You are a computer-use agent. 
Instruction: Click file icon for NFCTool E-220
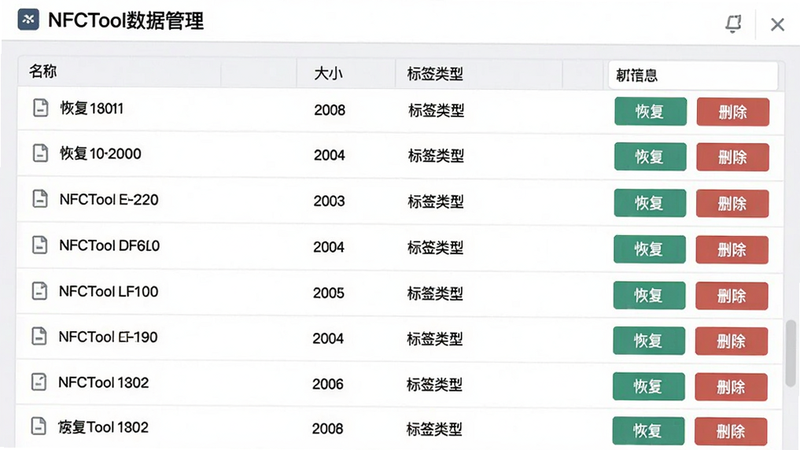click(x=40, y=199)
